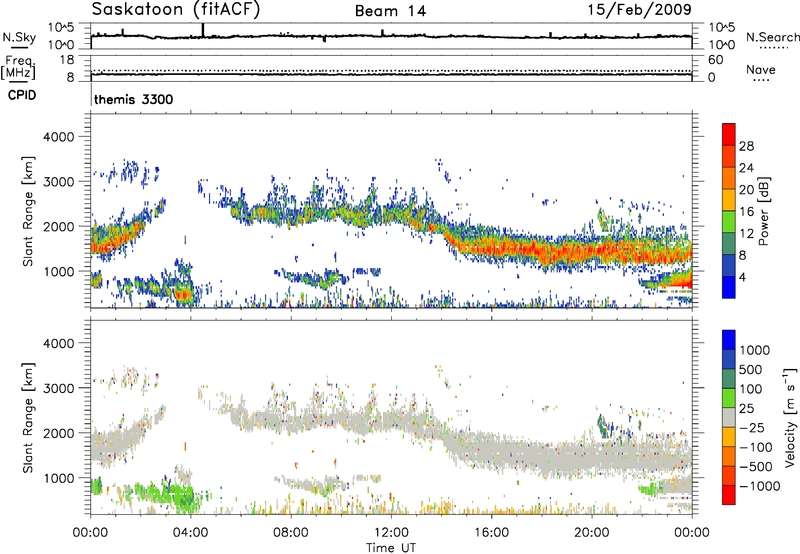
Task: Pick the bright green segment of the velocity colorbar
Action: point(729,398)
